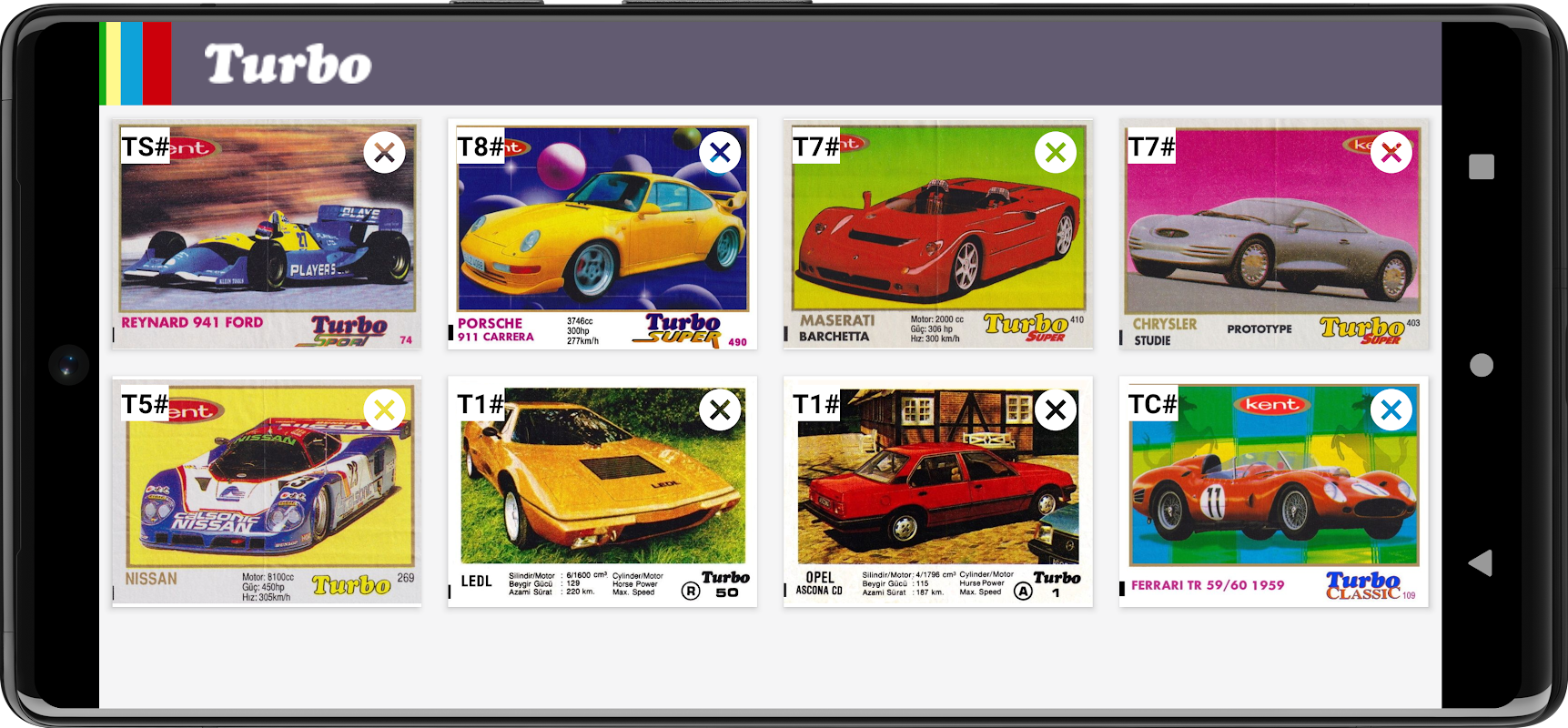
Task: Click the PROTOTYPE text on Chrysler card
Action: point(1259,329)
